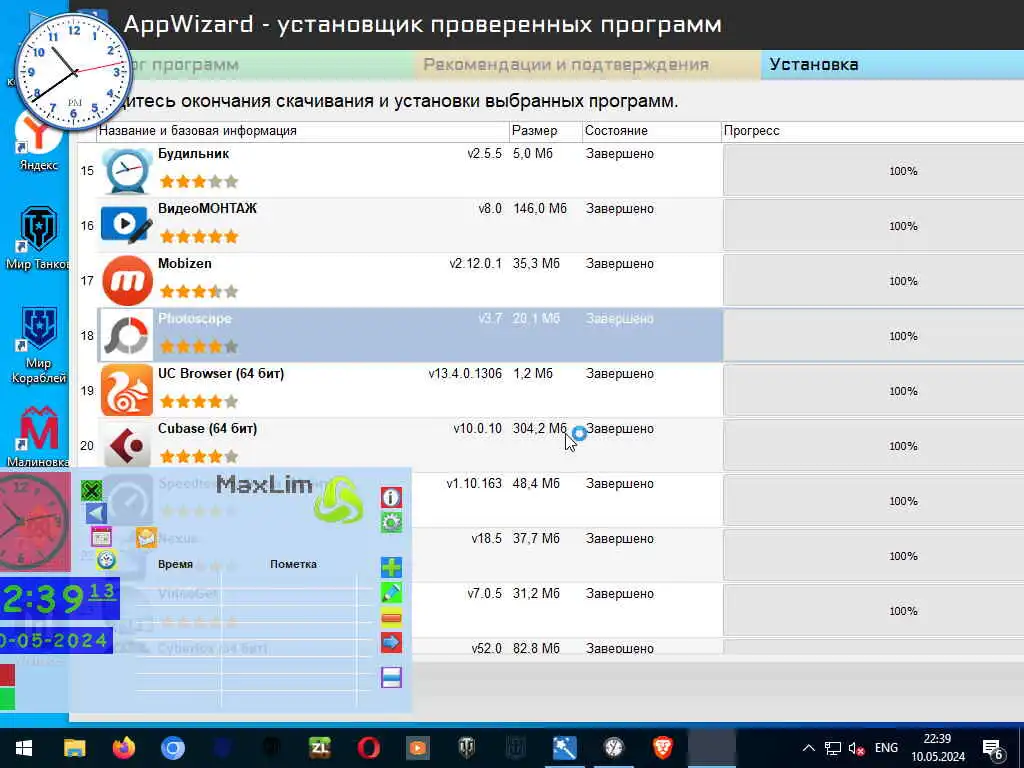The image size is (1024, 768).
Task: Open the ZL app on the taskbar
Action: (x=320, y=747)
